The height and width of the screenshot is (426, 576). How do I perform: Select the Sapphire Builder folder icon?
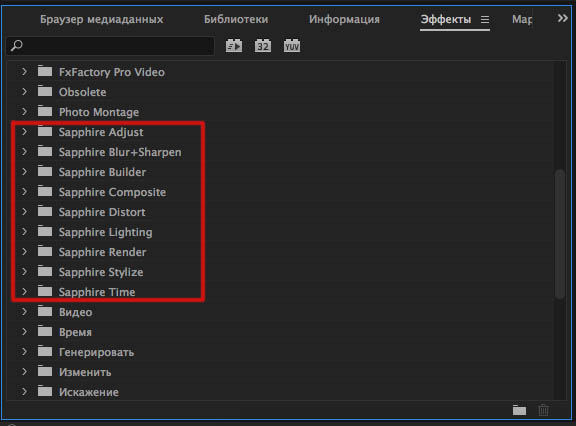click(x=45, y=171)
